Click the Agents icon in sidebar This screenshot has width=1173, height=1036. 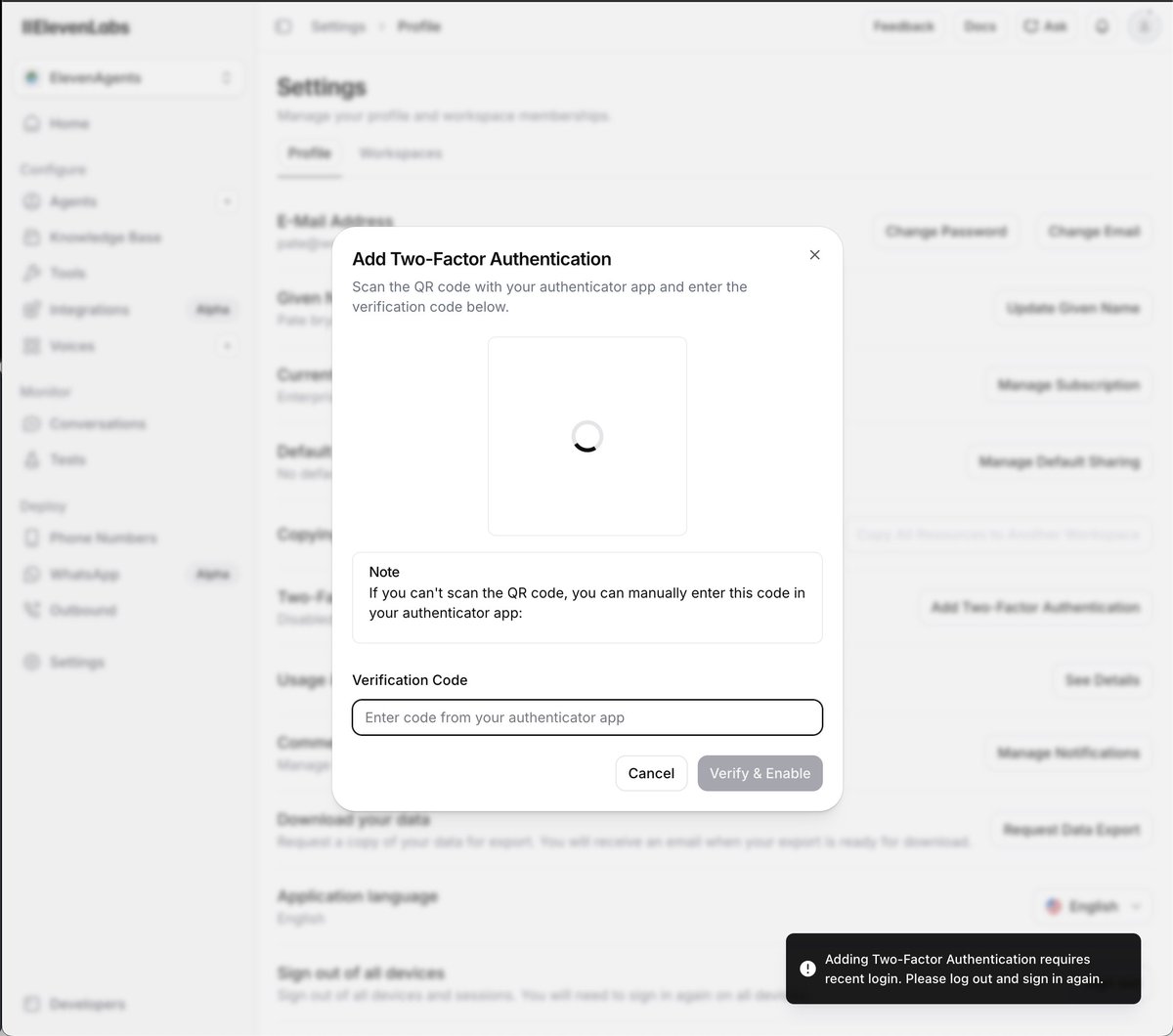pyautogui.click(x=32, y=201)
